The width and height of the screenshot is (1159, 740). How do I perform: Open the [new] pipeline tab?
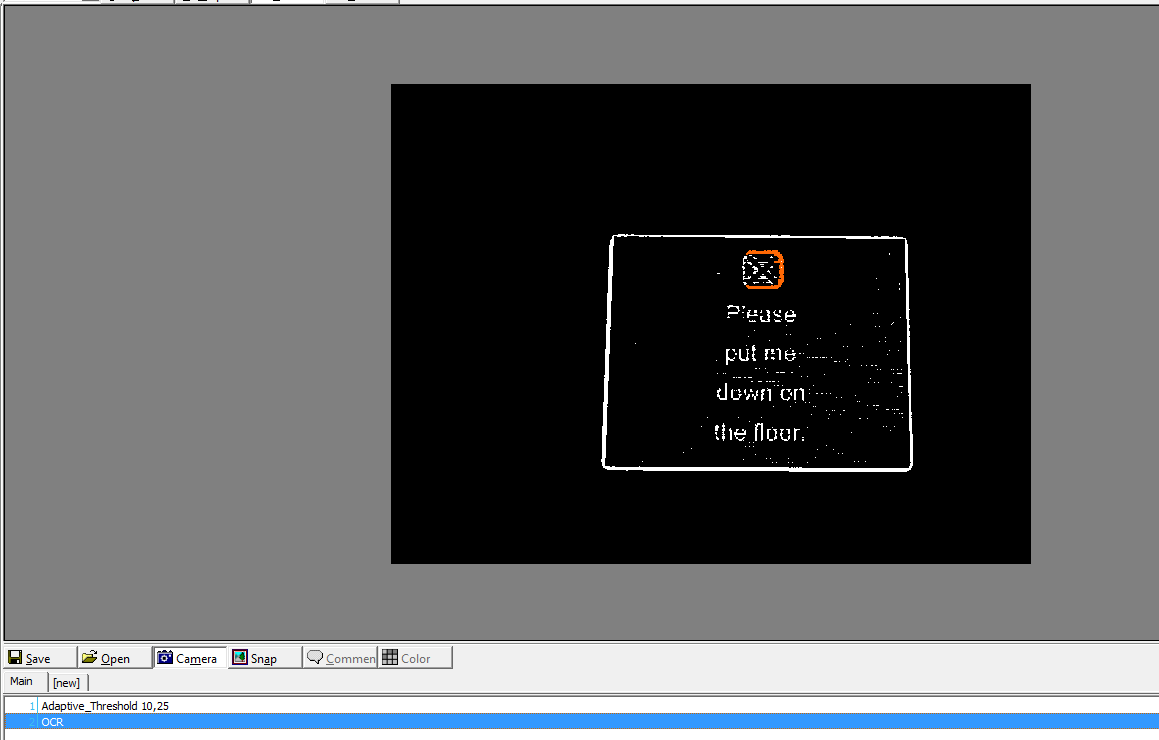click(67, 683)
